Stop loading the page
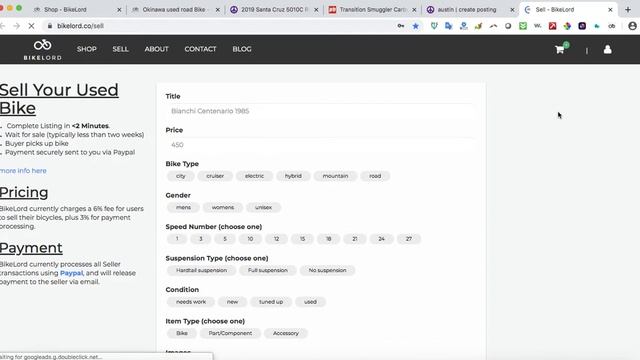 pos(31,26)
